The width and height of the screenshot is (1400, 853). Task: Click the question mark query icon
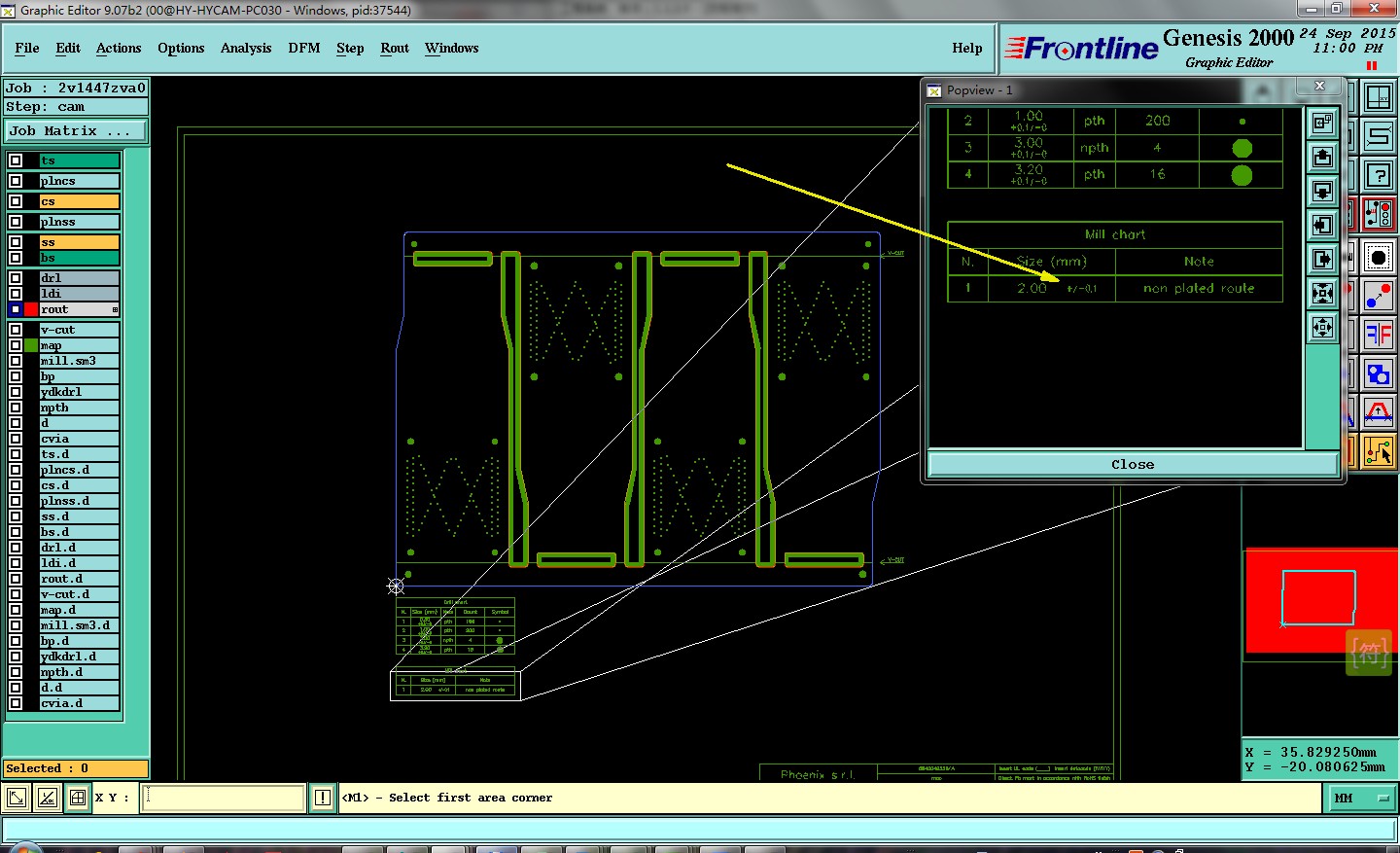(1379, 175)
